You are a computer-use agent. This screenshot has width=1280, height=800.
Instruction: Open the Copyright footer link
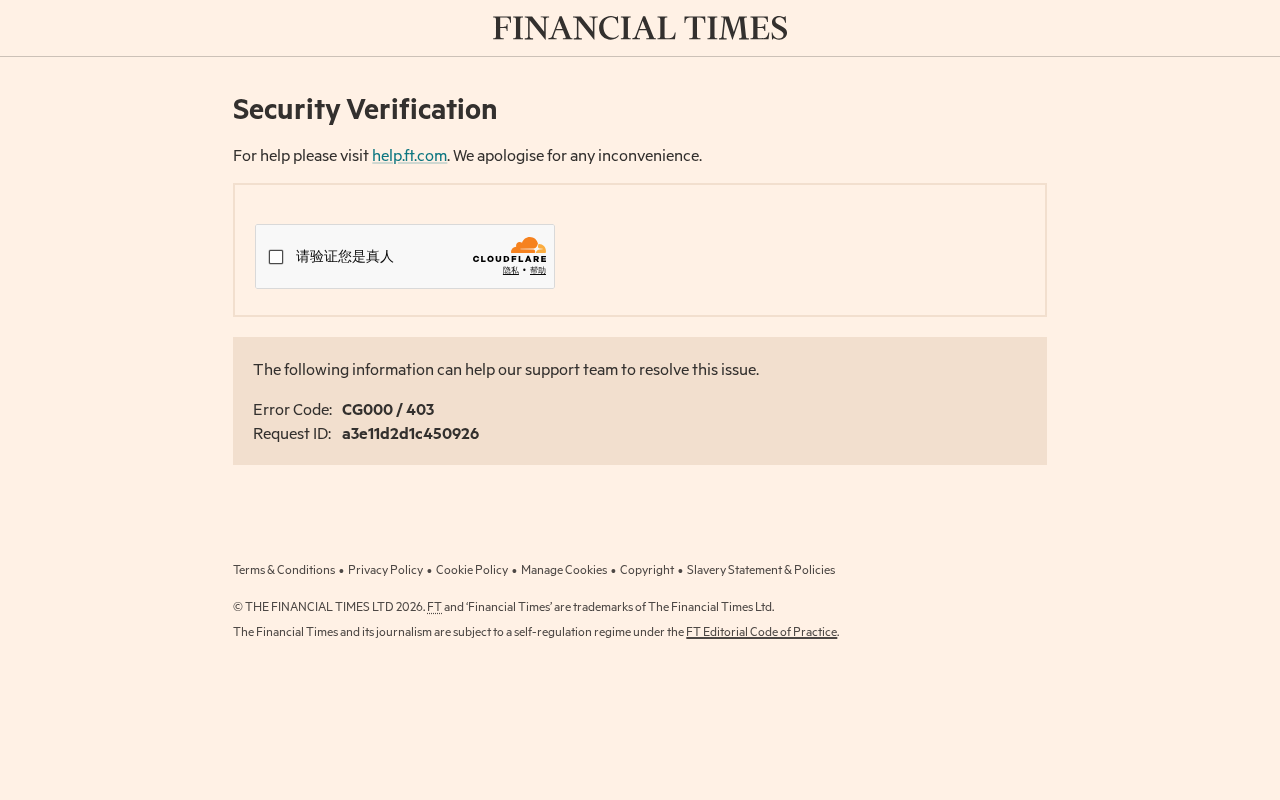point(647,570)
